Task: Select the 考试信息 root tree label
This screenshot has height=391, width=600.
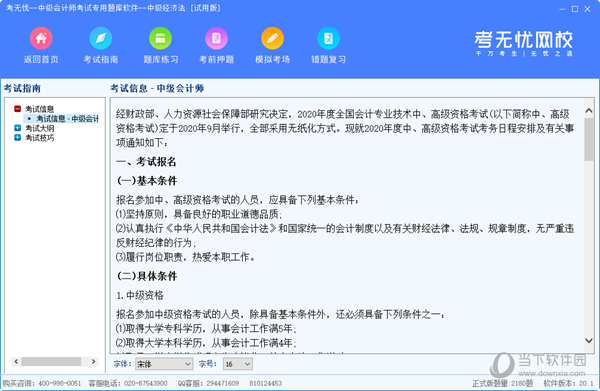Action: [39, 109]
